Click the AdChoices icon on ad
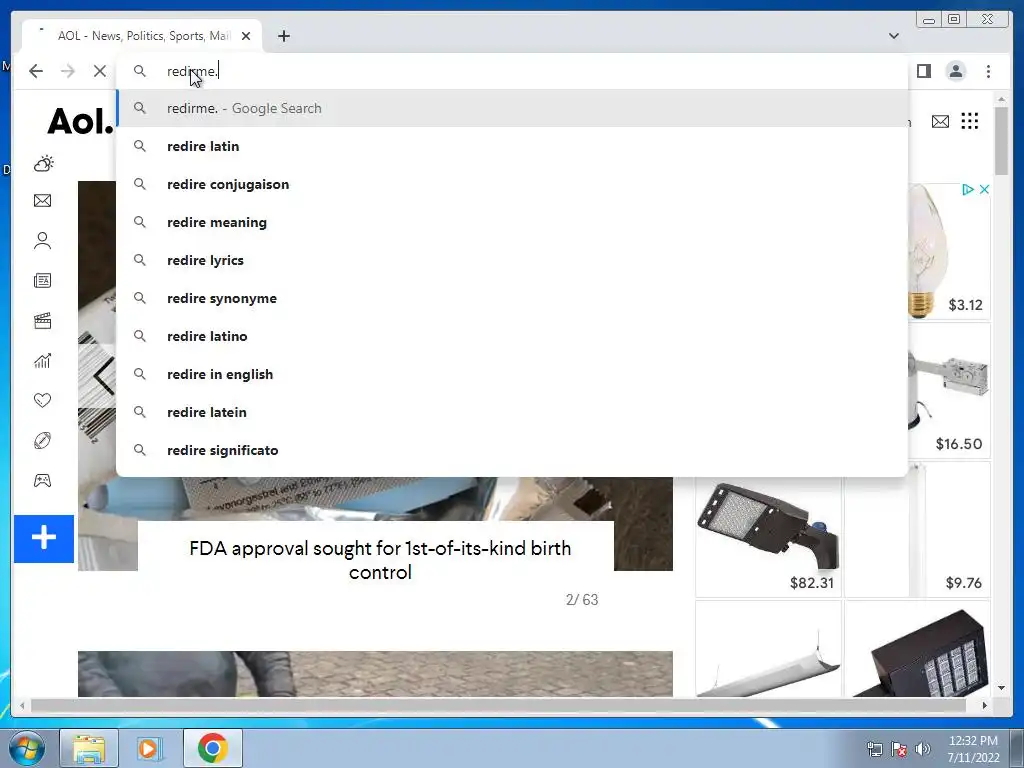This screenshot has height=768, width=1024. point(967,189)
